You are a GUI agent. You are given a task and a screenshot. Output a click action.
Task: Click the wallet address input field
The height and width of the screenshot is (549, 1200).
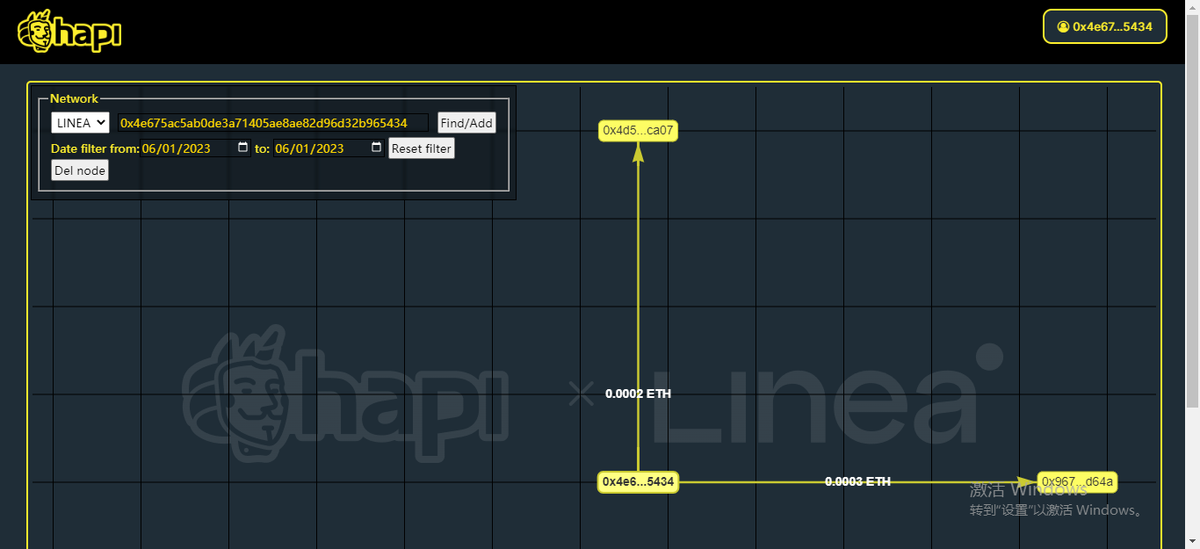click(272, 123)
